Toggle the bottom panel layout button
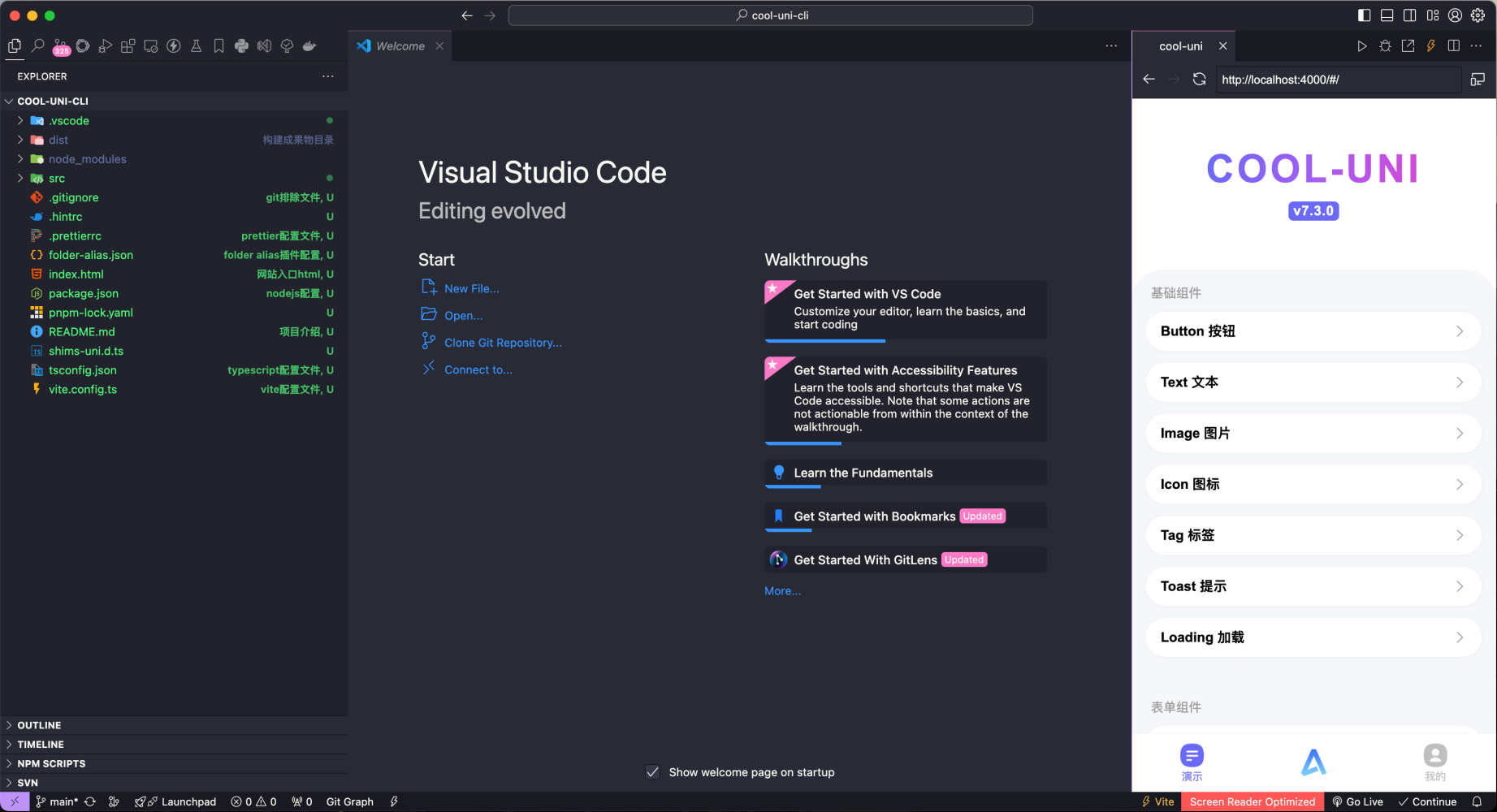 pyautogui.click(x=1387, y=15)
